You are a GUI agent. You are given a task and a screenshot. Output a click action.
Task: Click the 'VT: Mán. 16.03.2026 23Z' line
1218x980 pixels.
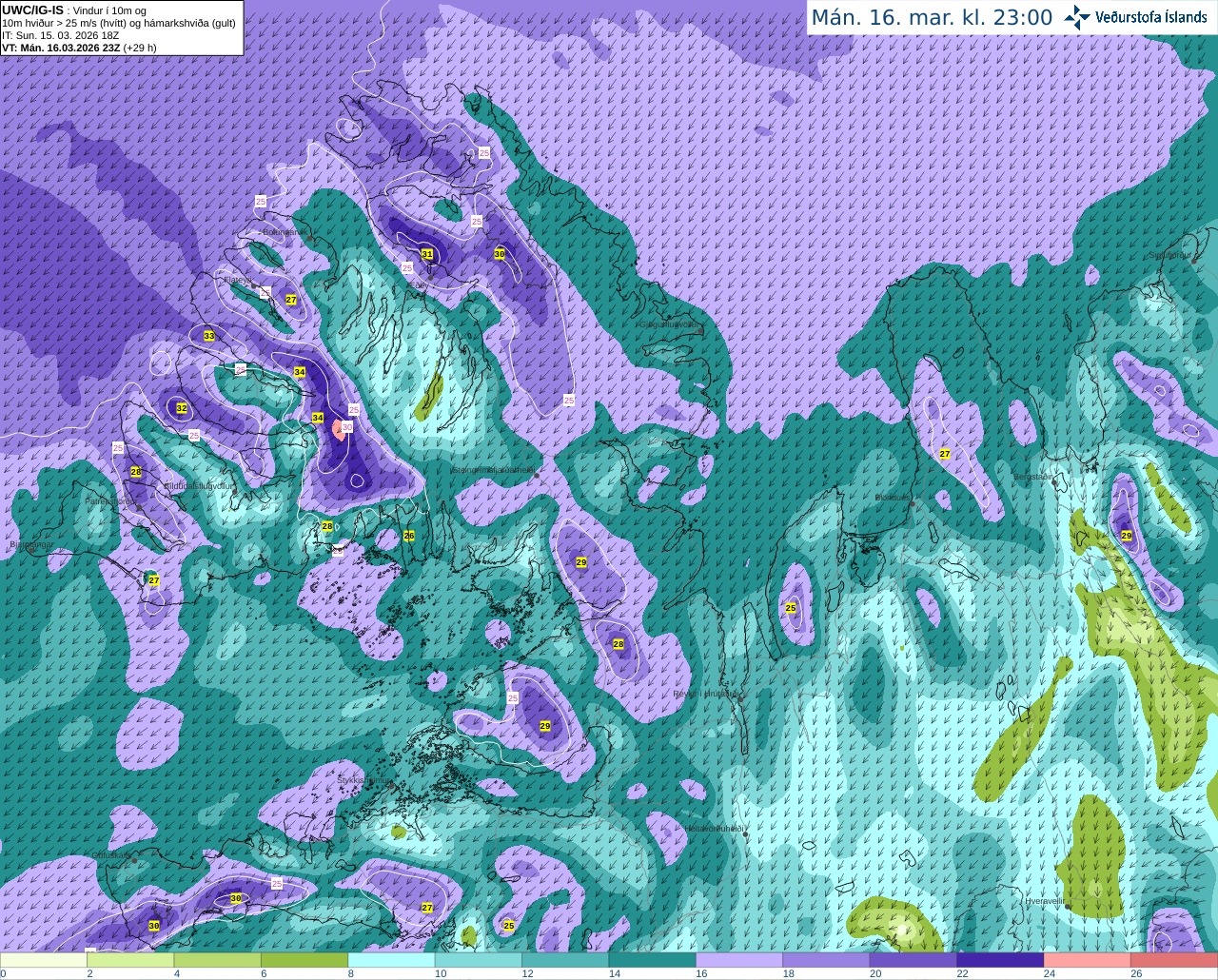pyautogui.click(x=79, y=48)
